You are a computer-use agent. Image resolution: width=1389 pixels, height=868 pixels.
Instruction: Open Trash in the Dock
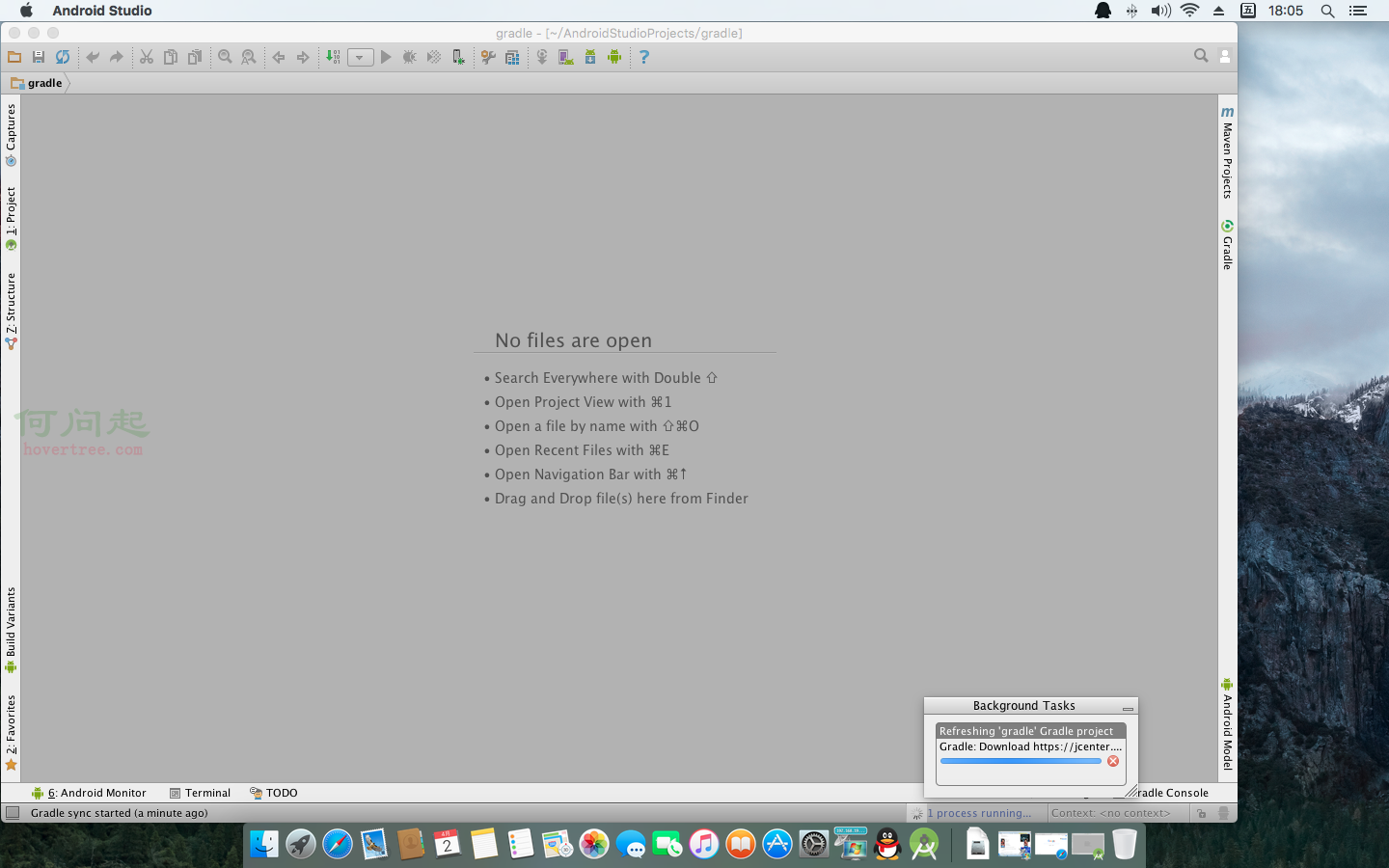click(1125, 844)
